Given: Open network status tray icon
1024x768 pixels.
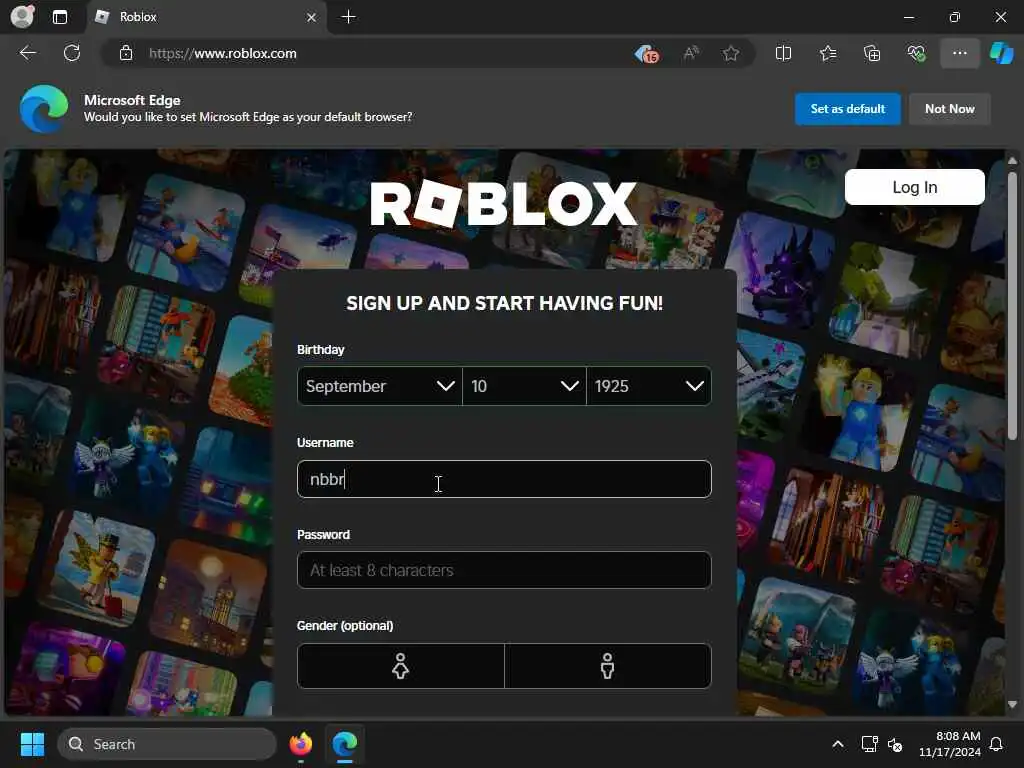Looking at the screenshot, I should 869,744.
